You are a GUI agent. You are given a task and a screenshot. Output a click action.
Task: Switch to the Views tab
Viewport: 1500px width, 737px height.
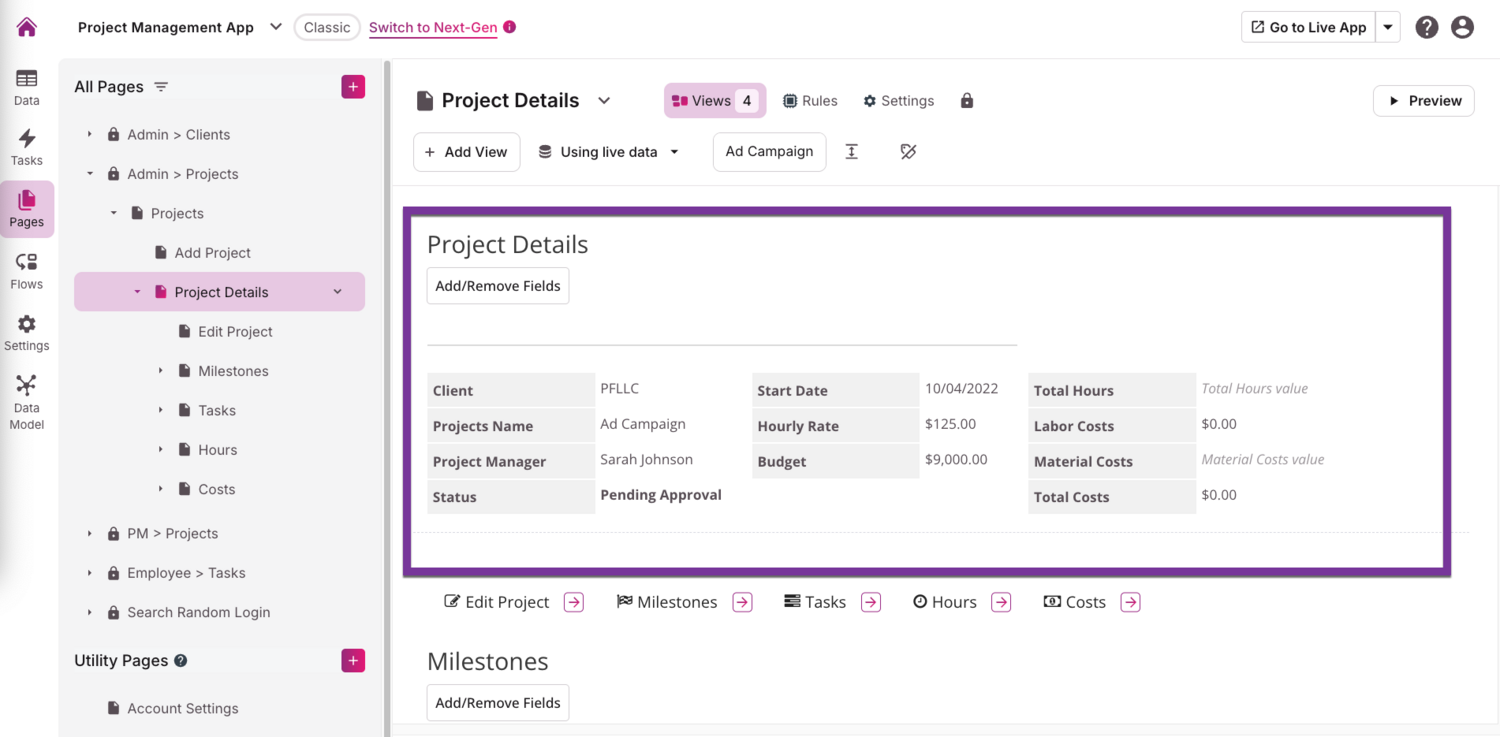click(714, 101)
